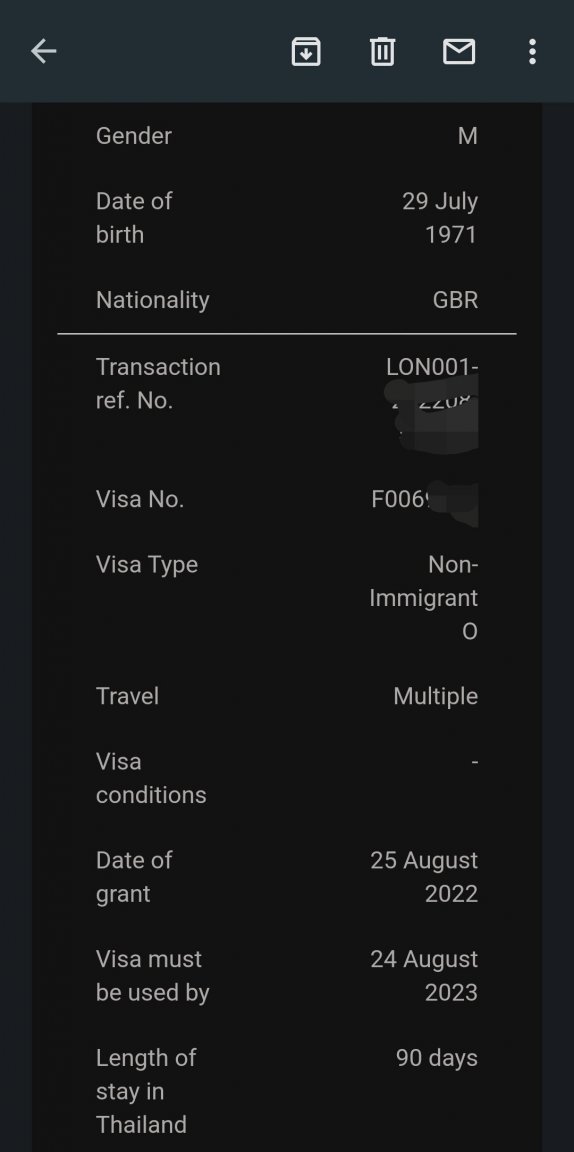The height and width of the screenshot is (1152, 574).
Task: Tap the date of birth value 29 July 1971
Action: click(440, 217)
